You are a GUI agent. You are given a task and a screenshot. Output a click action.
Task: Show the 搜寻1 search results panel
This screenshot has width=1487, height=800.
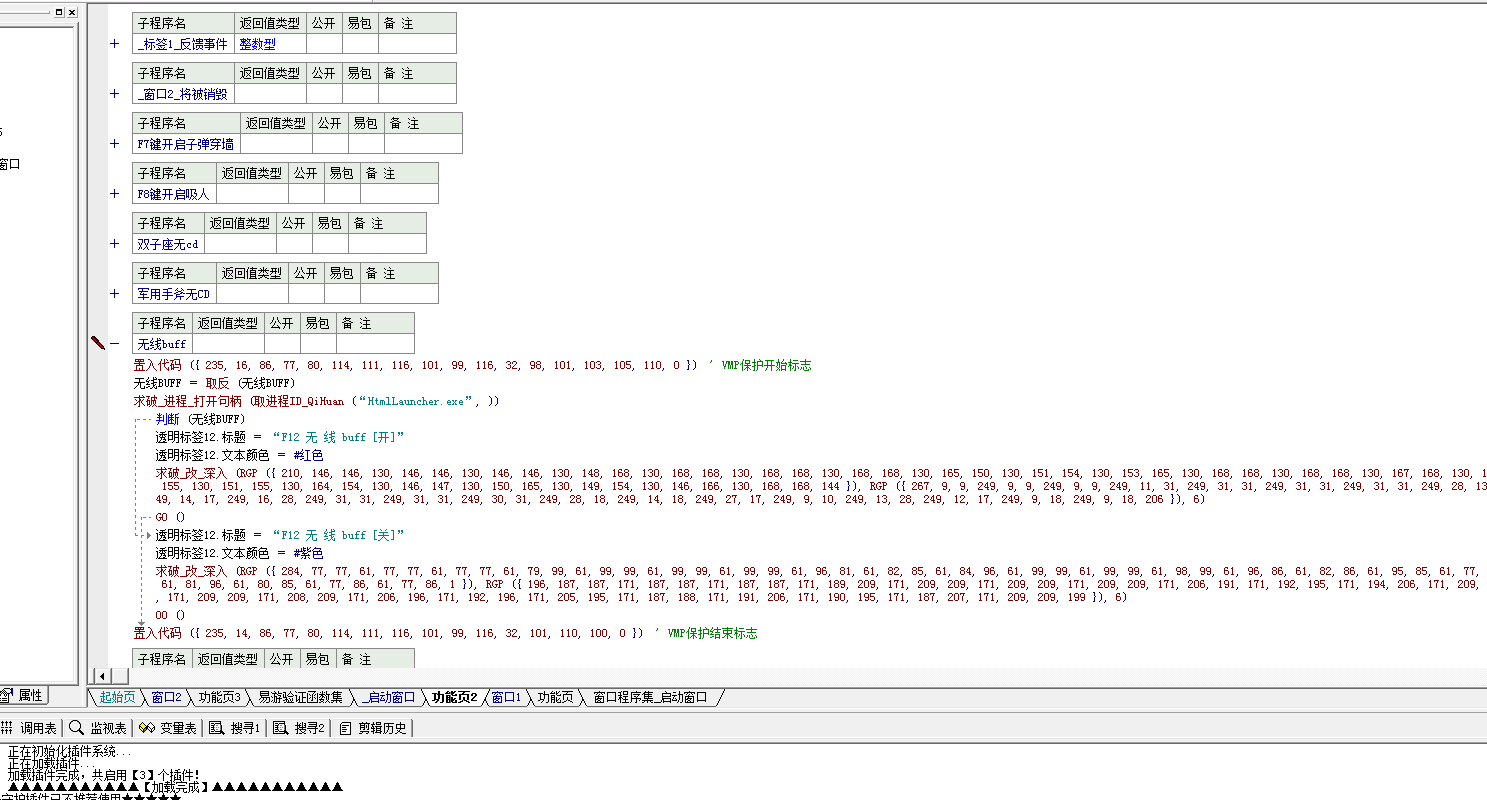[x=236, y=728]
